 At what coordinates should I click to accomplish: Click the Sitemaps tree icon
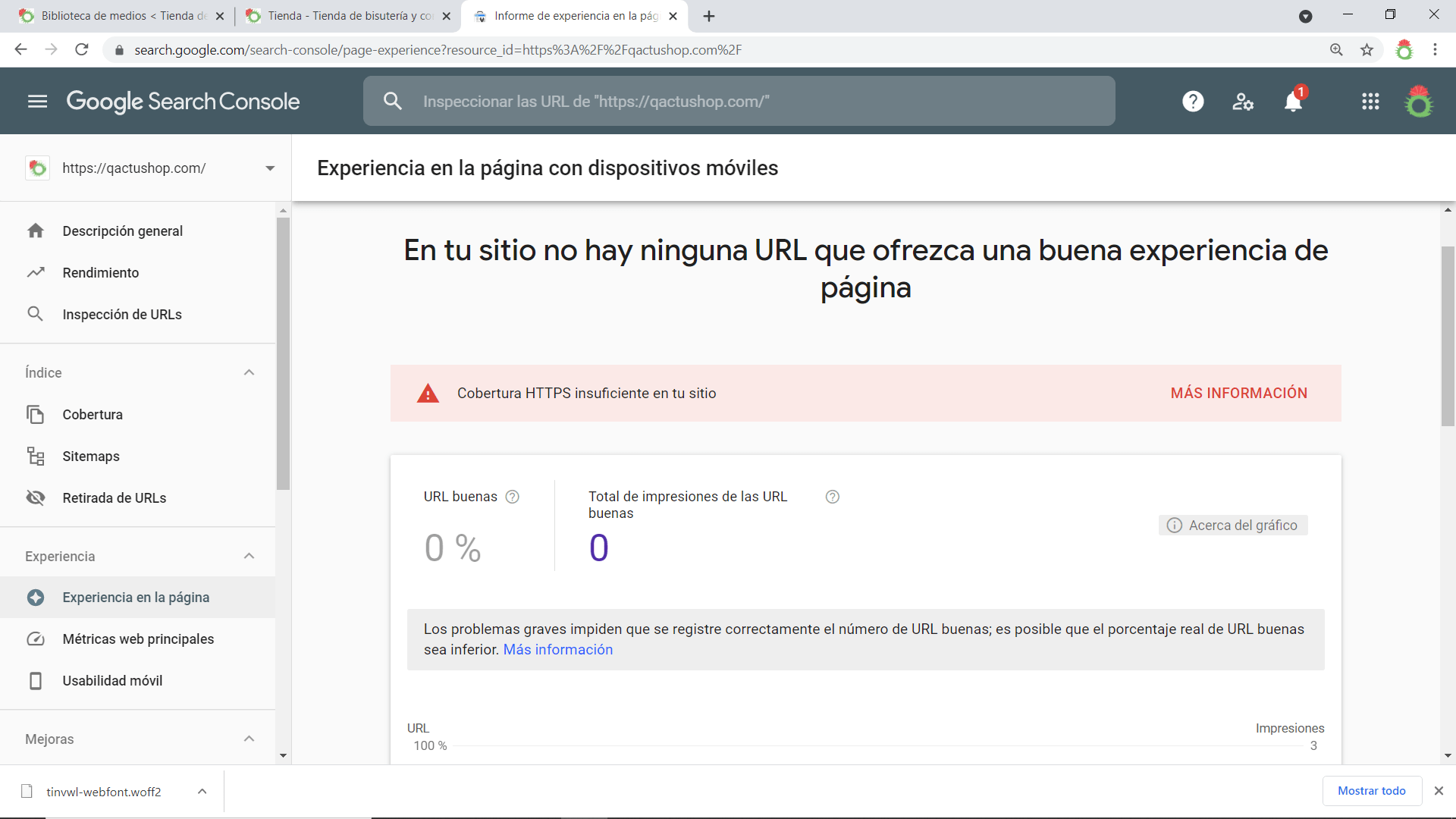(x=36, y=456)
